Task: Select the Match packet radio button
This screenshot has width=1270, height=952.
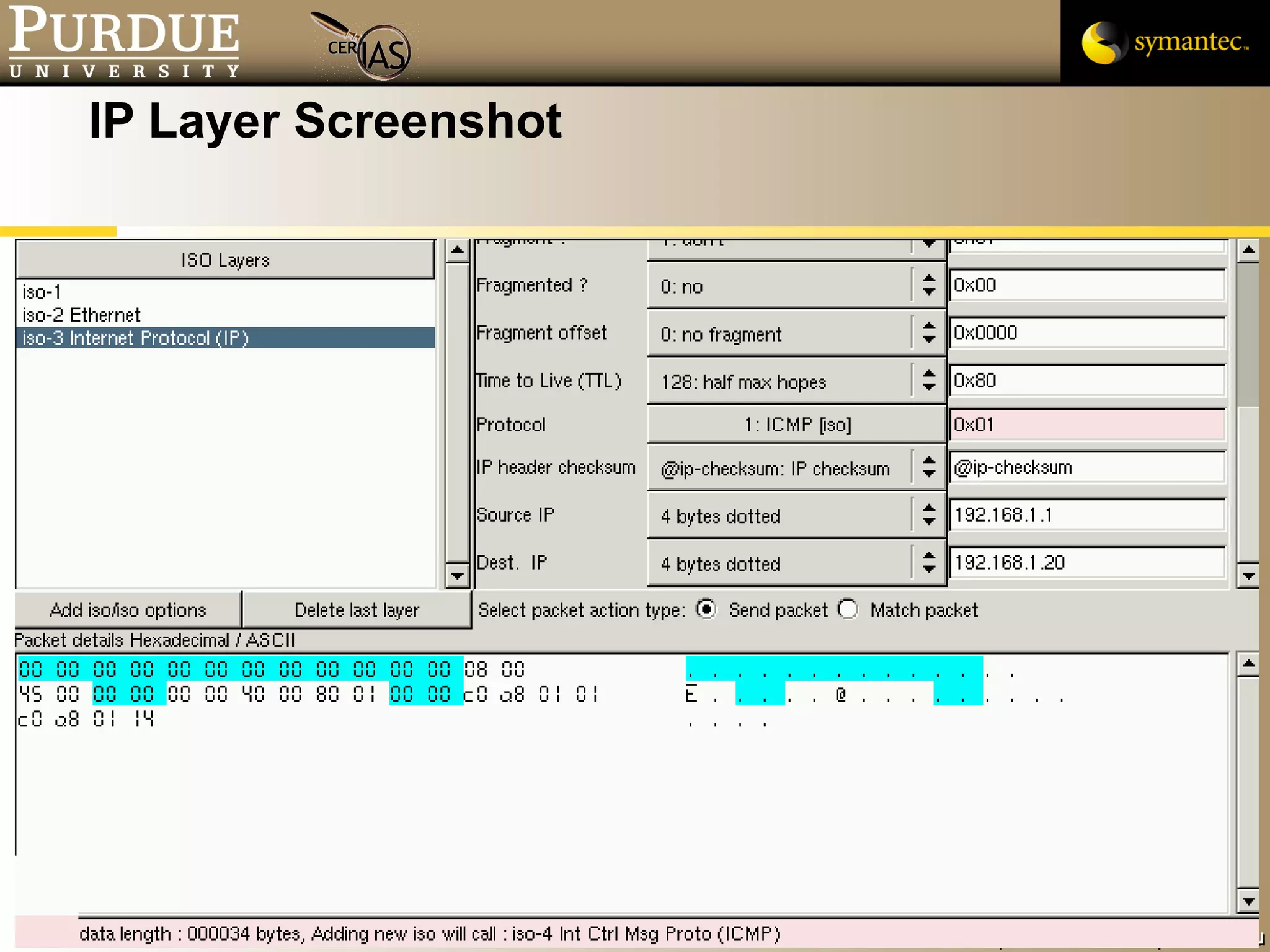Action: 848,609
